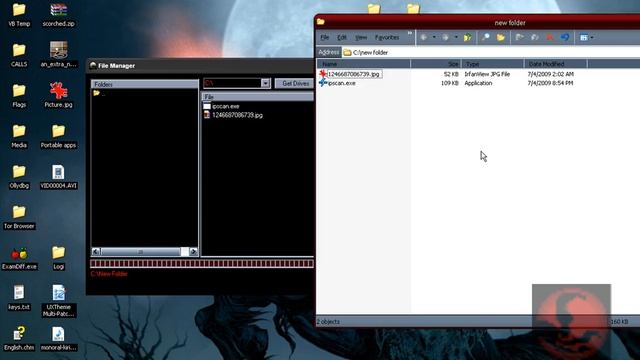Open the Logi desktop folder

[58, 258]
